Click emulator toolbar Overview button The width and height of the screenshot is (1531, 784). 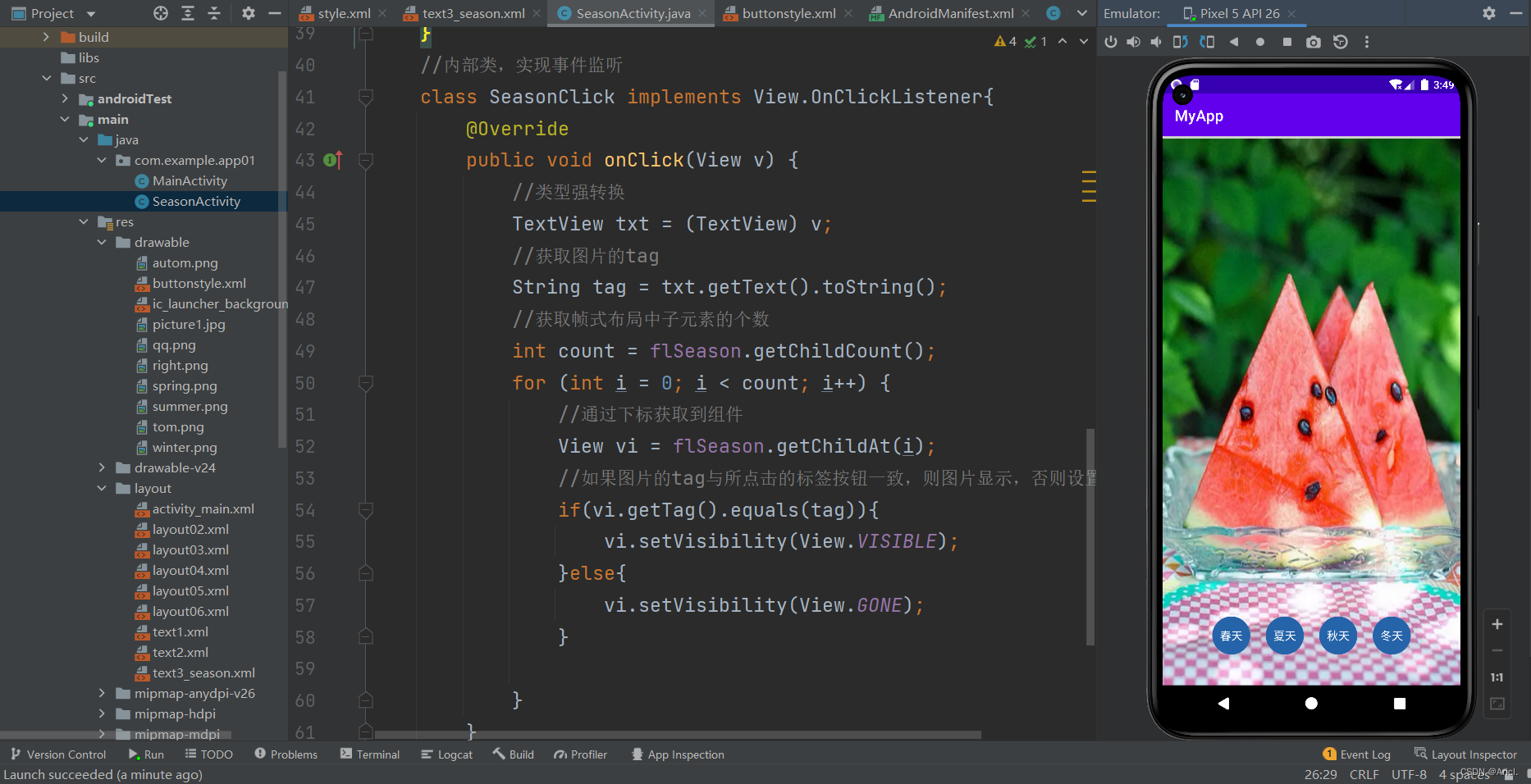pos(1286,42)
